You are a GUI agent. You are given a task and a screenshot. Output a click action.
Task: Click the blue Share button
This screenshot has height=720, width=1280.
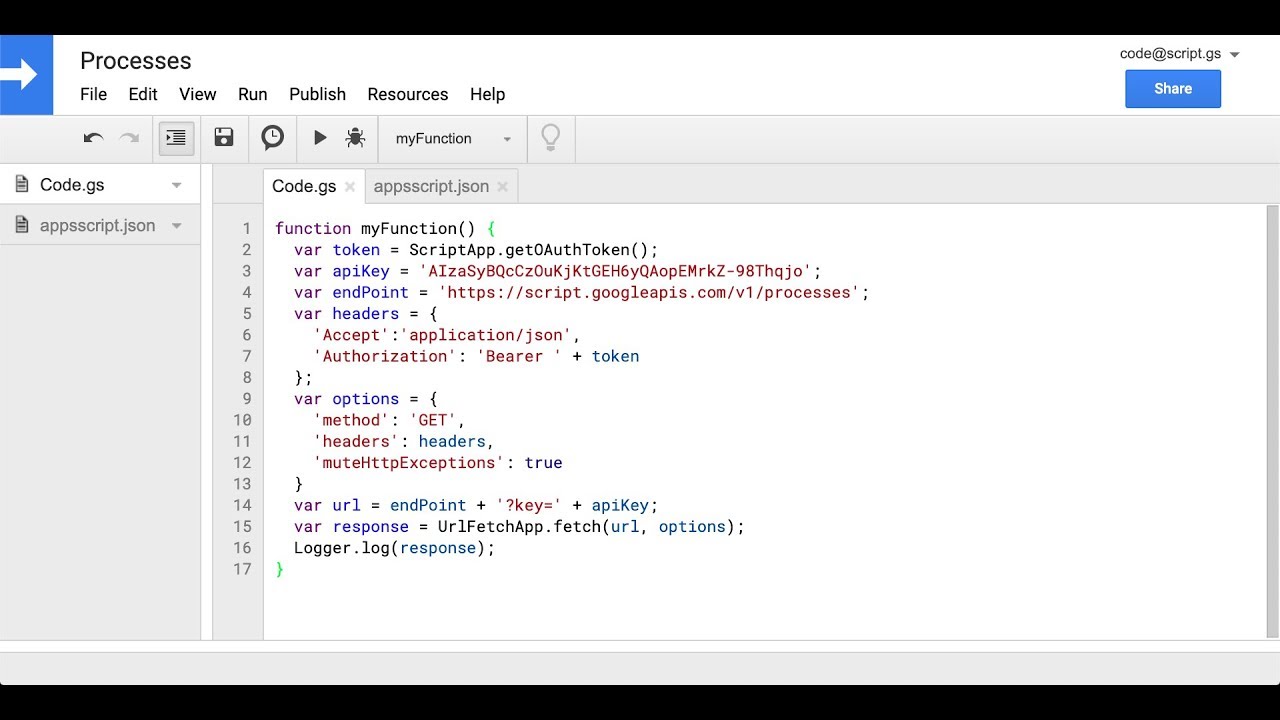1173,89
